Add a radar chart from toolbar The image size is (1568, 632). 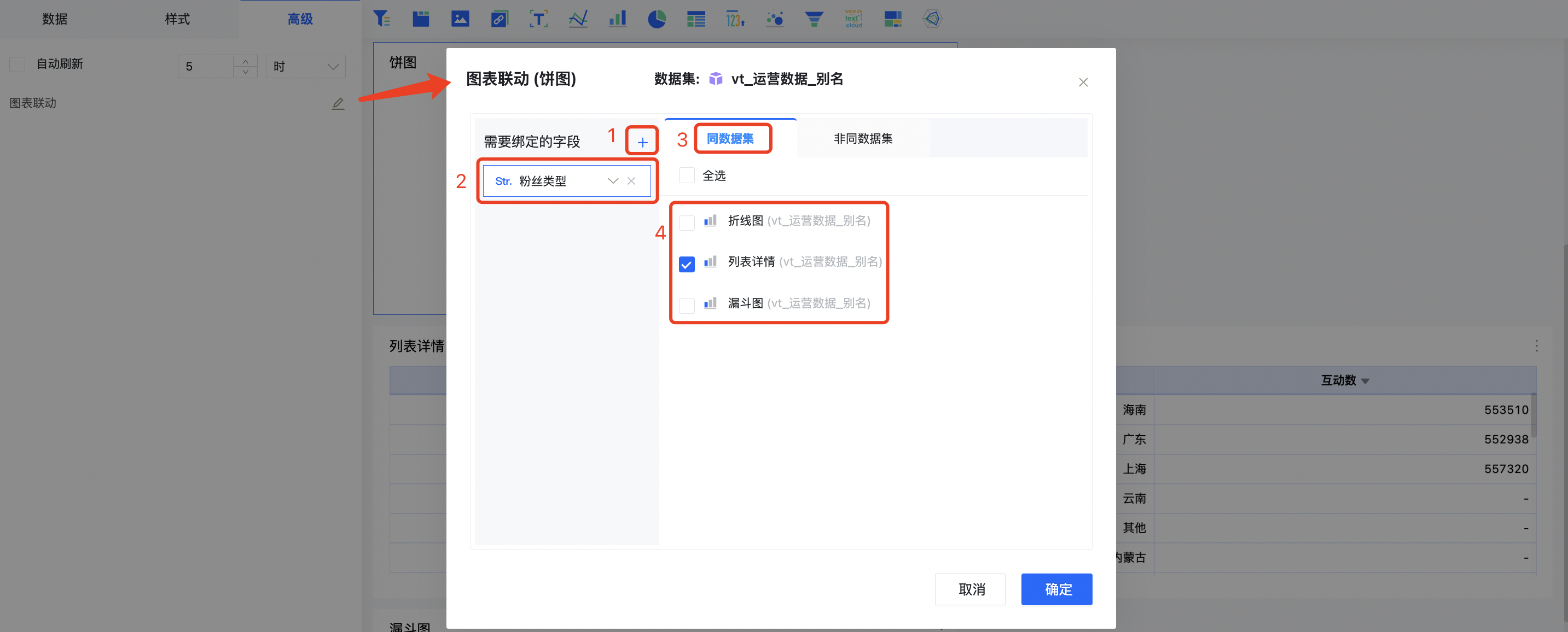[x=932, y=19]
